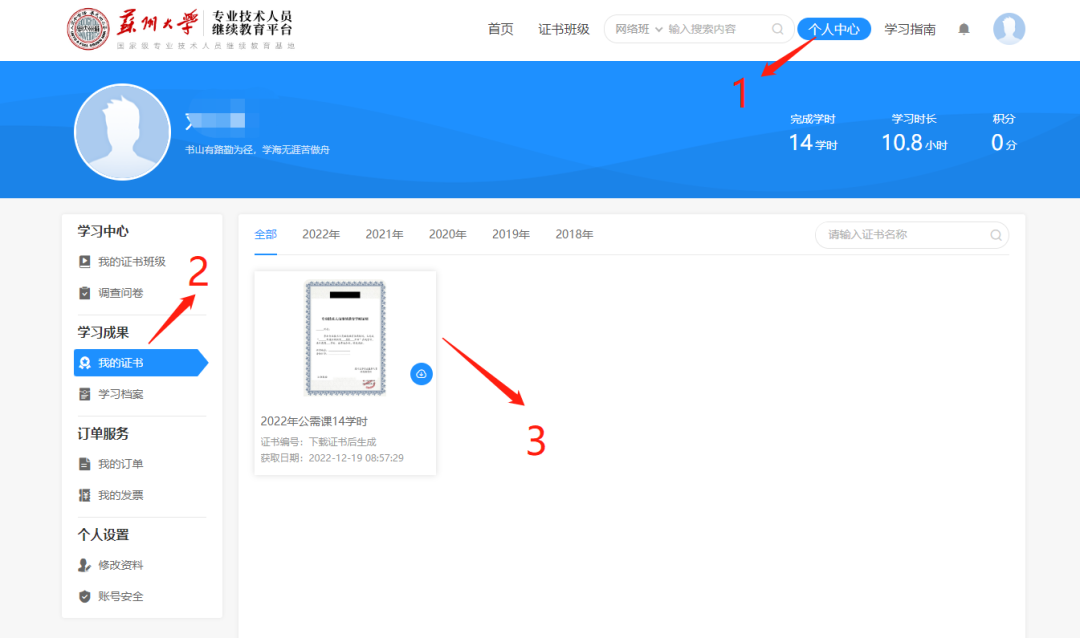This screenshot has width=1080, height=638.
Task: Open the 学习指南 menu item
Action: click(x=910, y=29)
